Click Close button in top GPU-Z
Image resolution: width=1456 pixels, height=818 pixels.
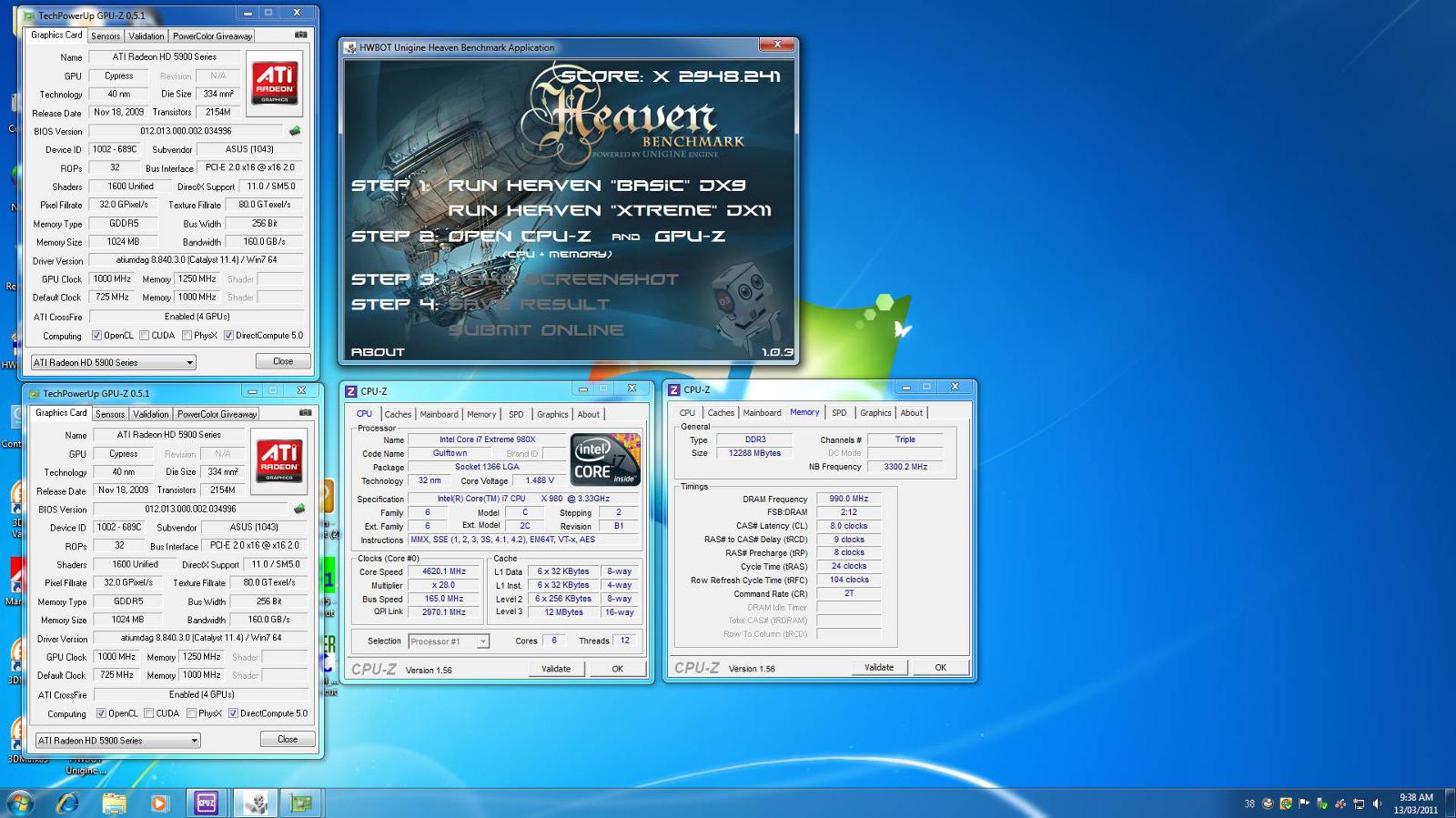(283, 361)
